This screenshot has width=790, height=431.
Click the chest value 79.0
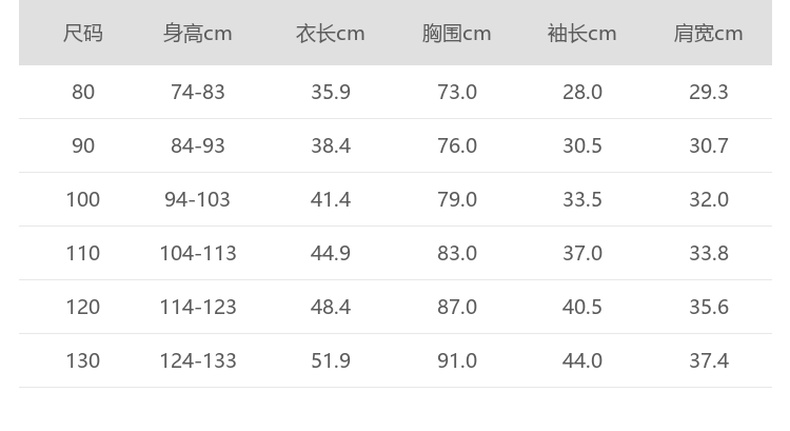point(456,200)
